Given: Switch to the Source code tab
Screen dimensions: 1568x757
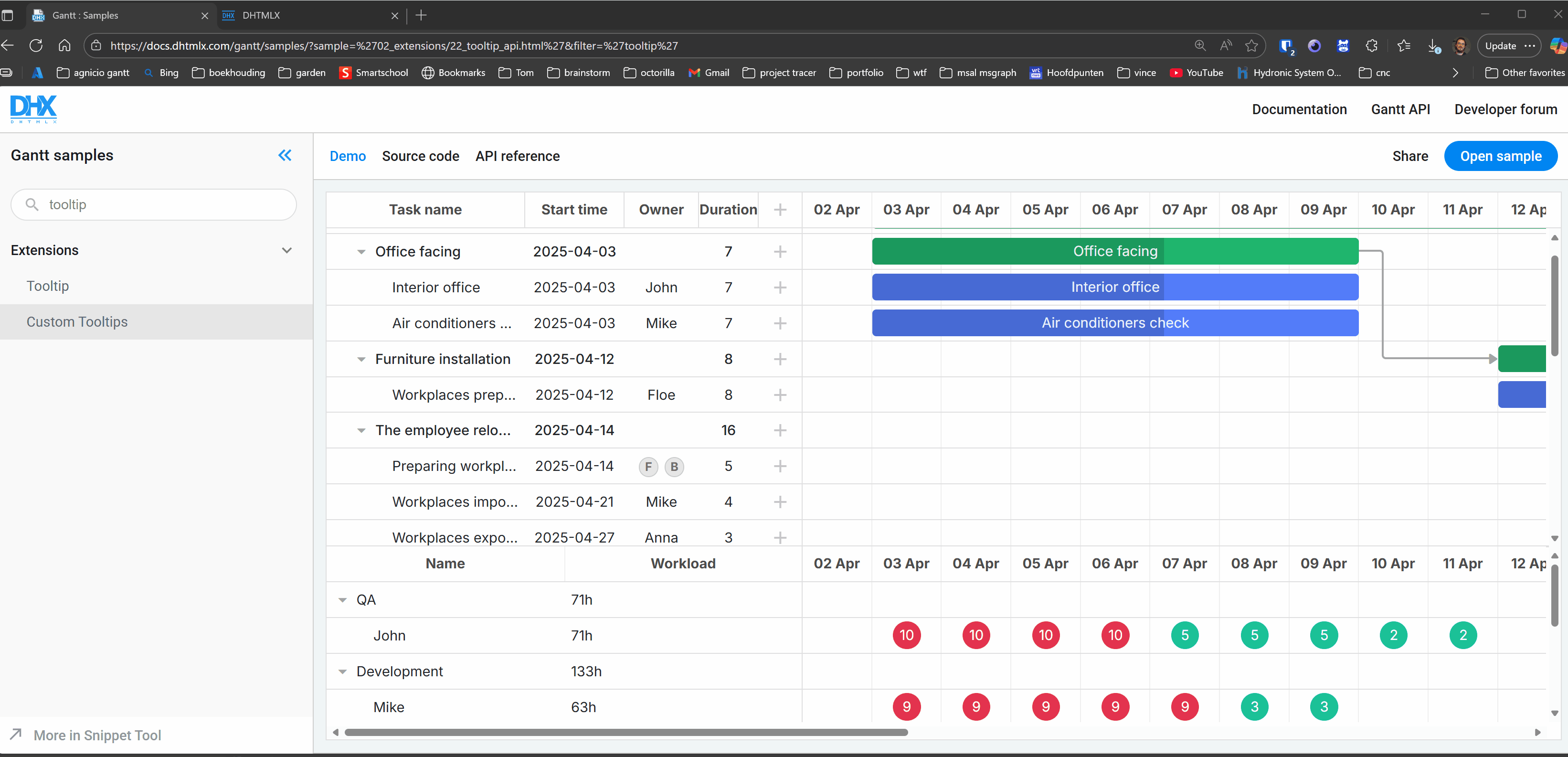Looking at the screenshot, I should [x=421, y=156].
